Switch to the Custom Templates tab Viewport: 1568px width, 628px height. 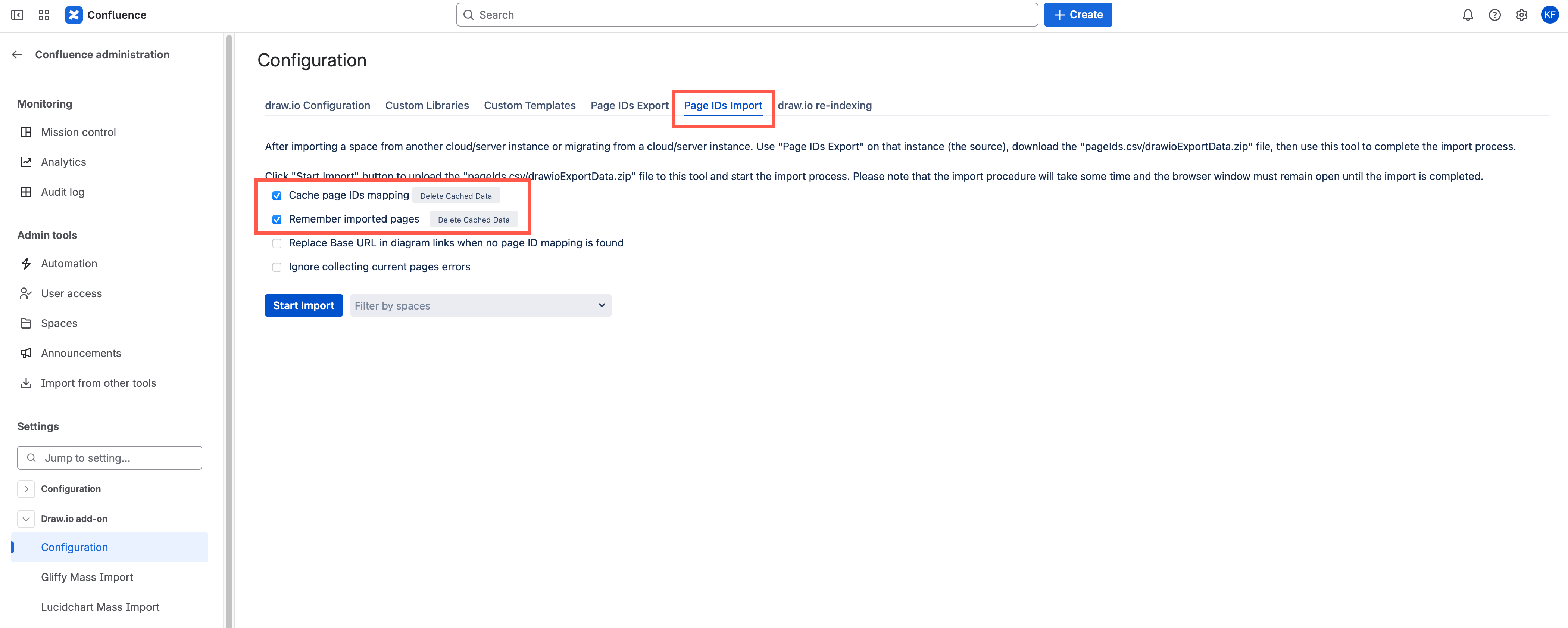pos(530,105)
